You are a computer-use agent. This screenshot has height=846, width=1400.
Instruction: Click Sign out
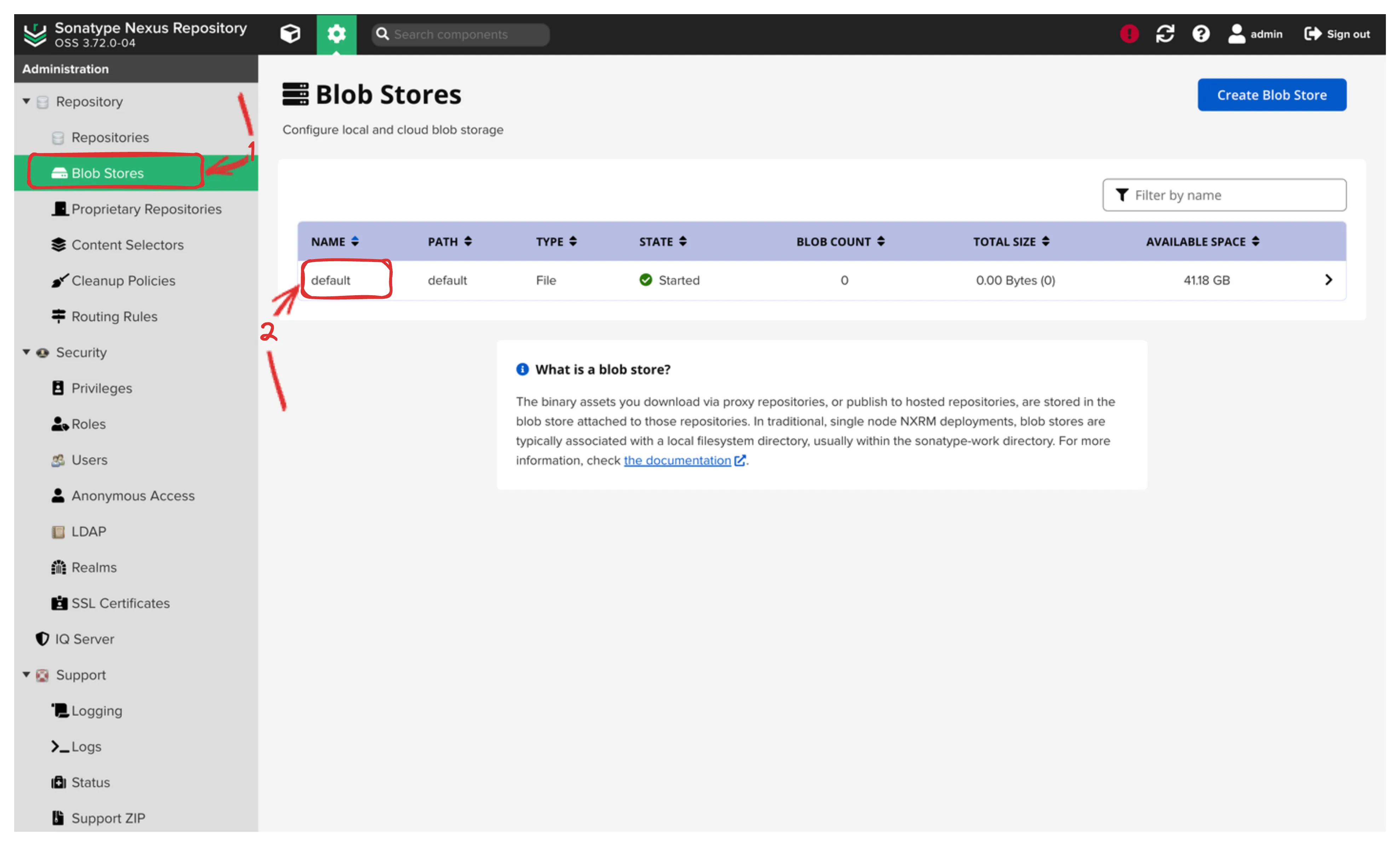point(1336,34)
